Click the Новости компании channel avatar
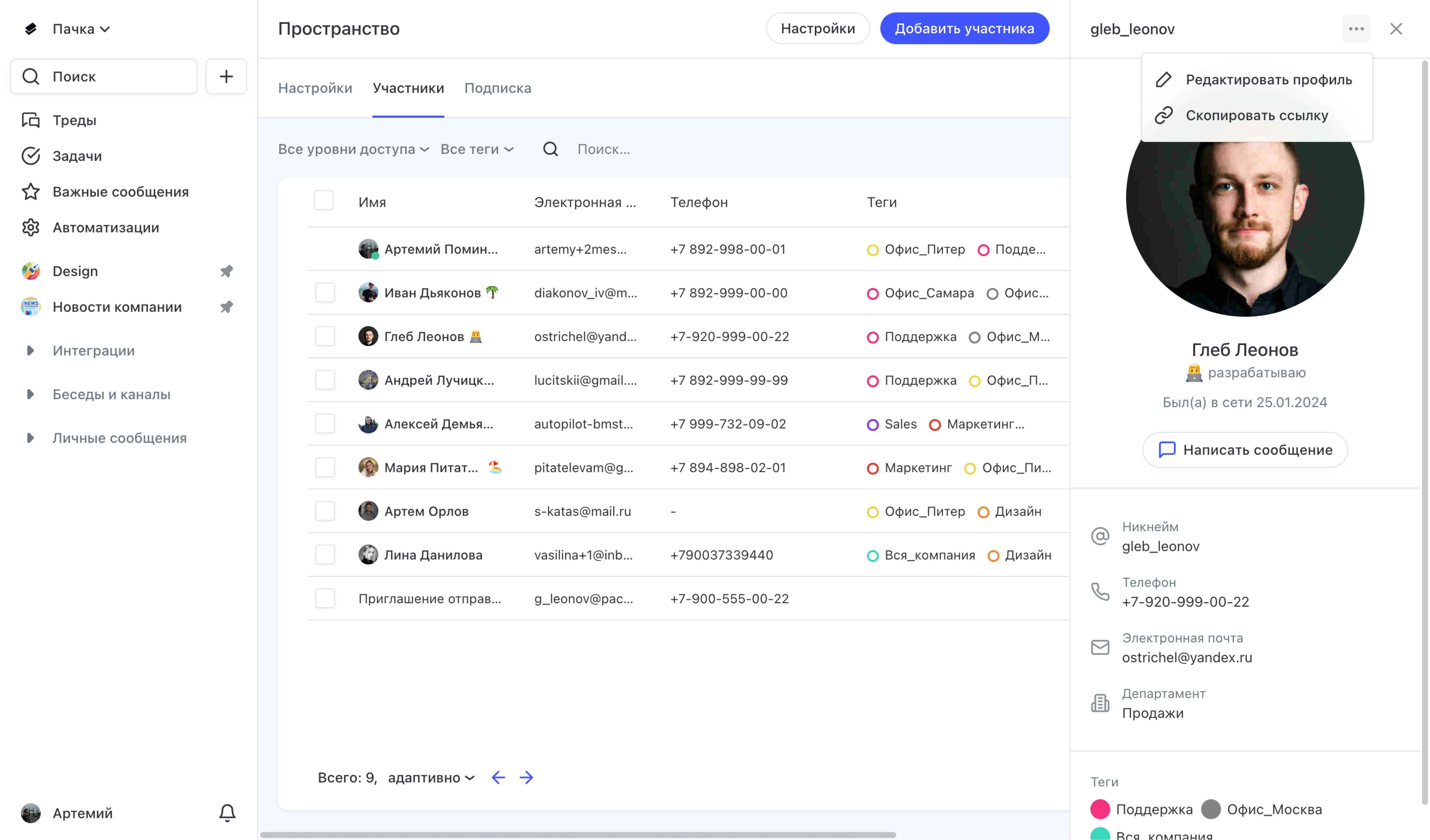Image resolution: width=1430 pixels, height=840 pixels. pyautogui.click(x=31, y=307)
